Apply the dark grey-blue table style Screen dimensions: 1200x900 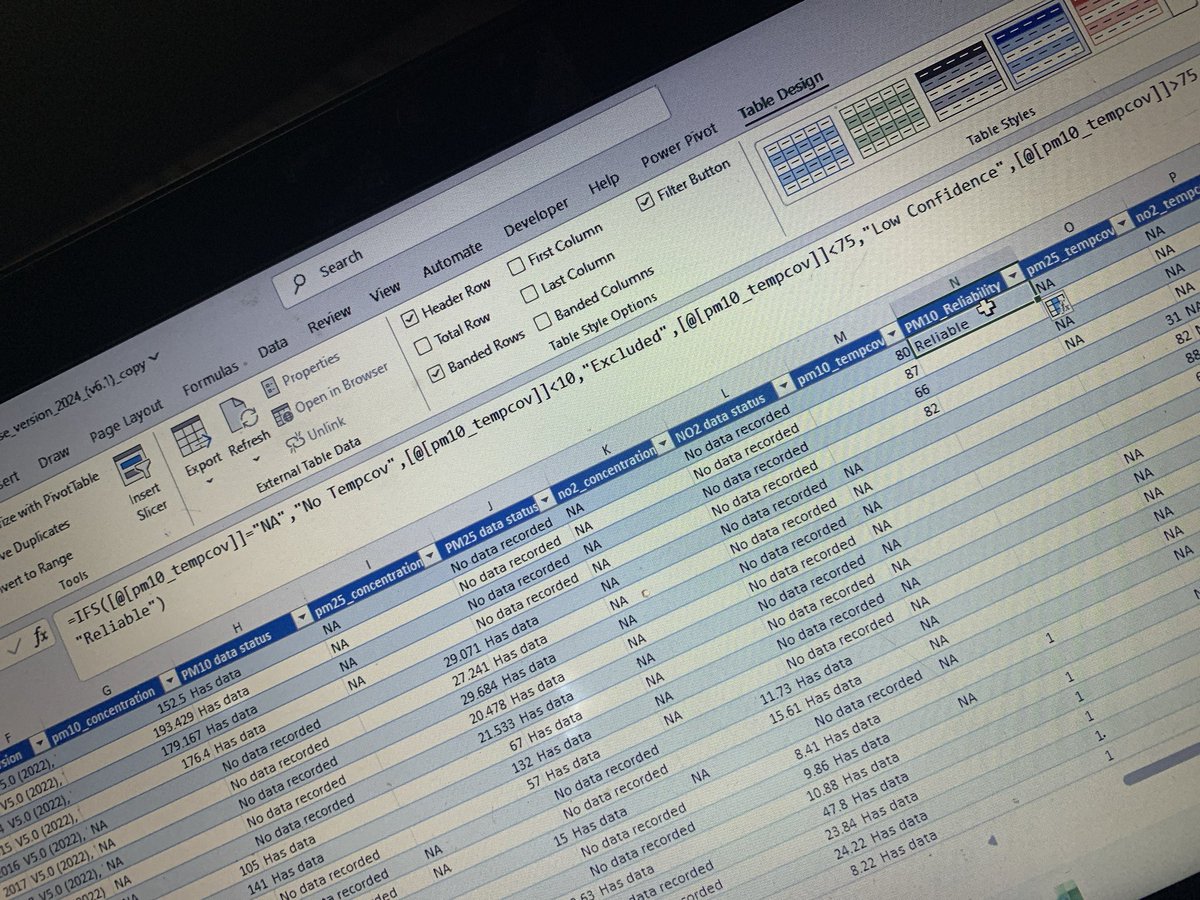(962, 79)
